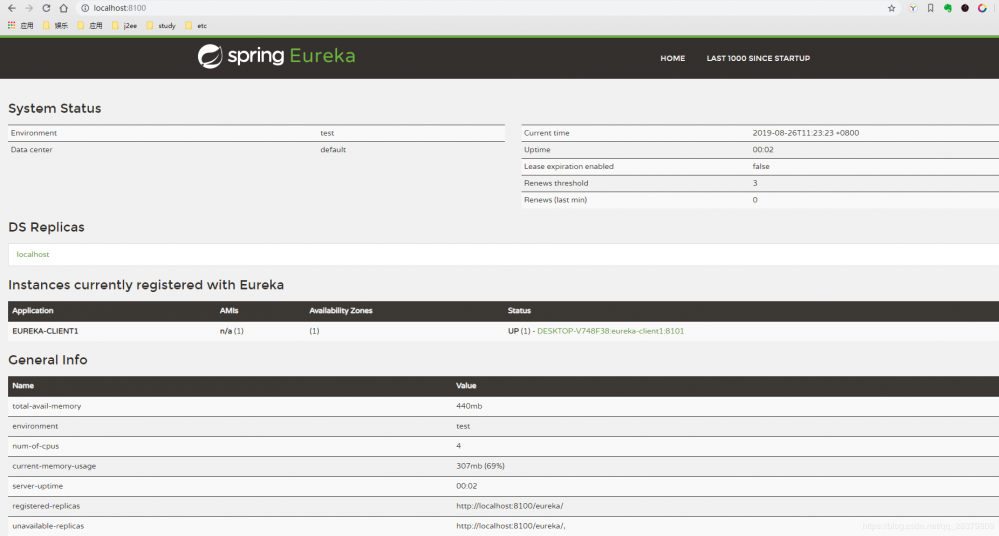Open the study bookmark folder
999x536 pixels.
coord(161,25)
